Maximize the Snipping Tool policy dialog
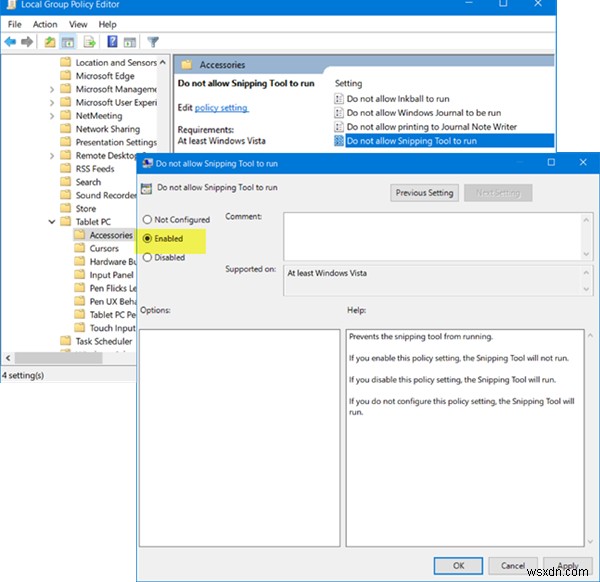This screenshot has width=600, height=582. (551, 162)
